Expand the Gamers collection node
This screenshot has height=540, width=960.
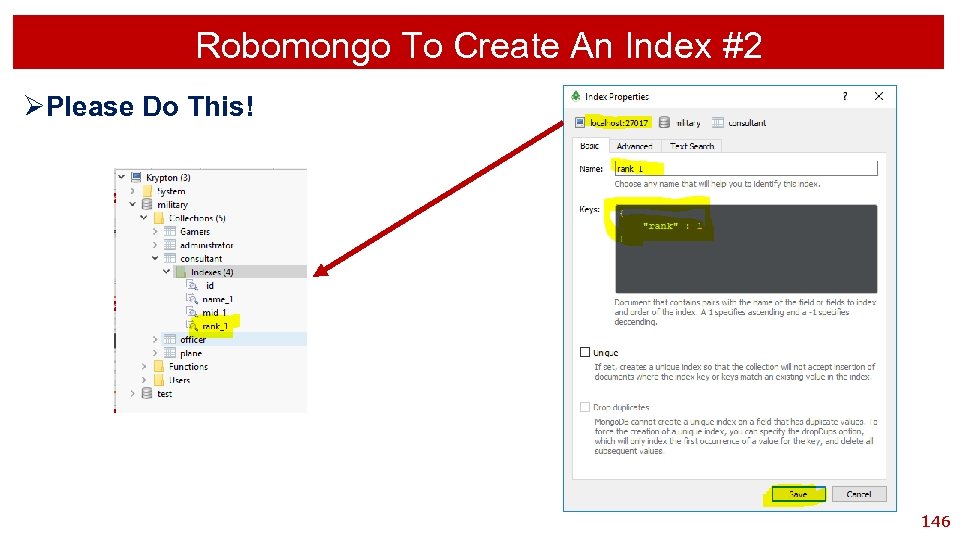point(155,231)
